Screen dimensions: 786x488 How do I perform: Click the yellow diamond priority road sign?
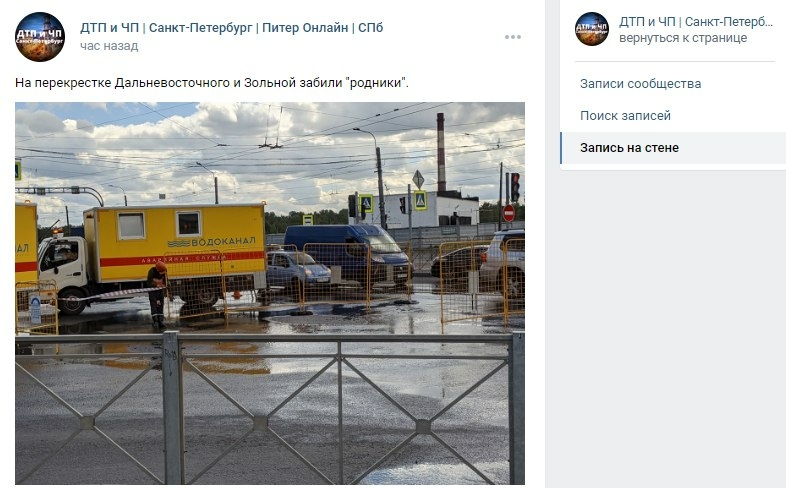coord(418,179)
